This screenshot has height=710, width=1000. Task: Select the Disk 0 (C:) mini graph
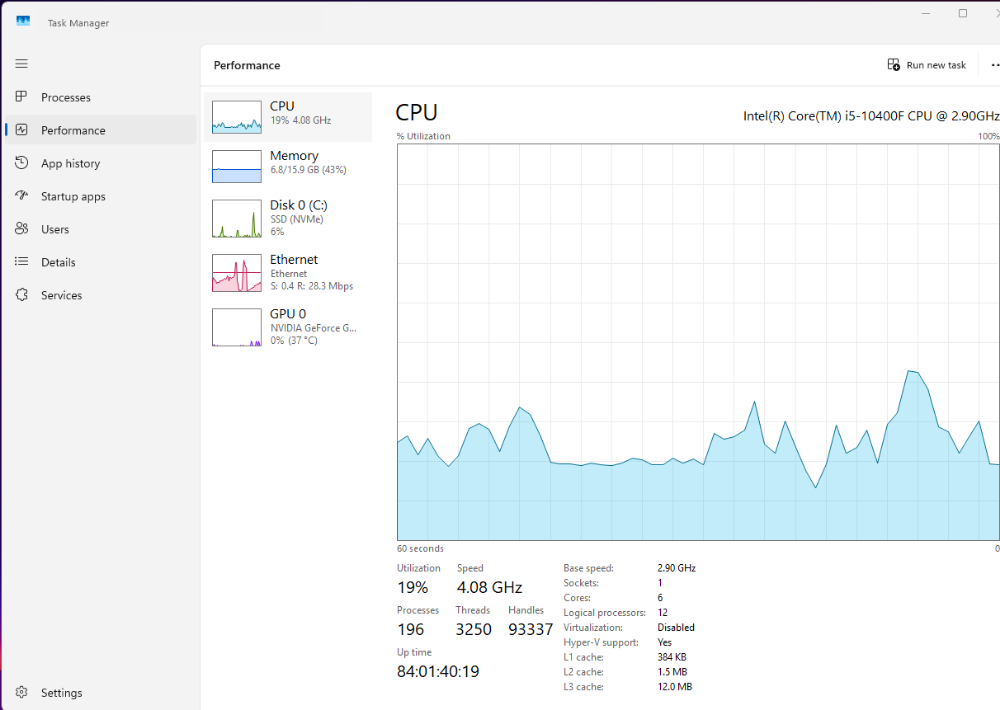(237, 218)
